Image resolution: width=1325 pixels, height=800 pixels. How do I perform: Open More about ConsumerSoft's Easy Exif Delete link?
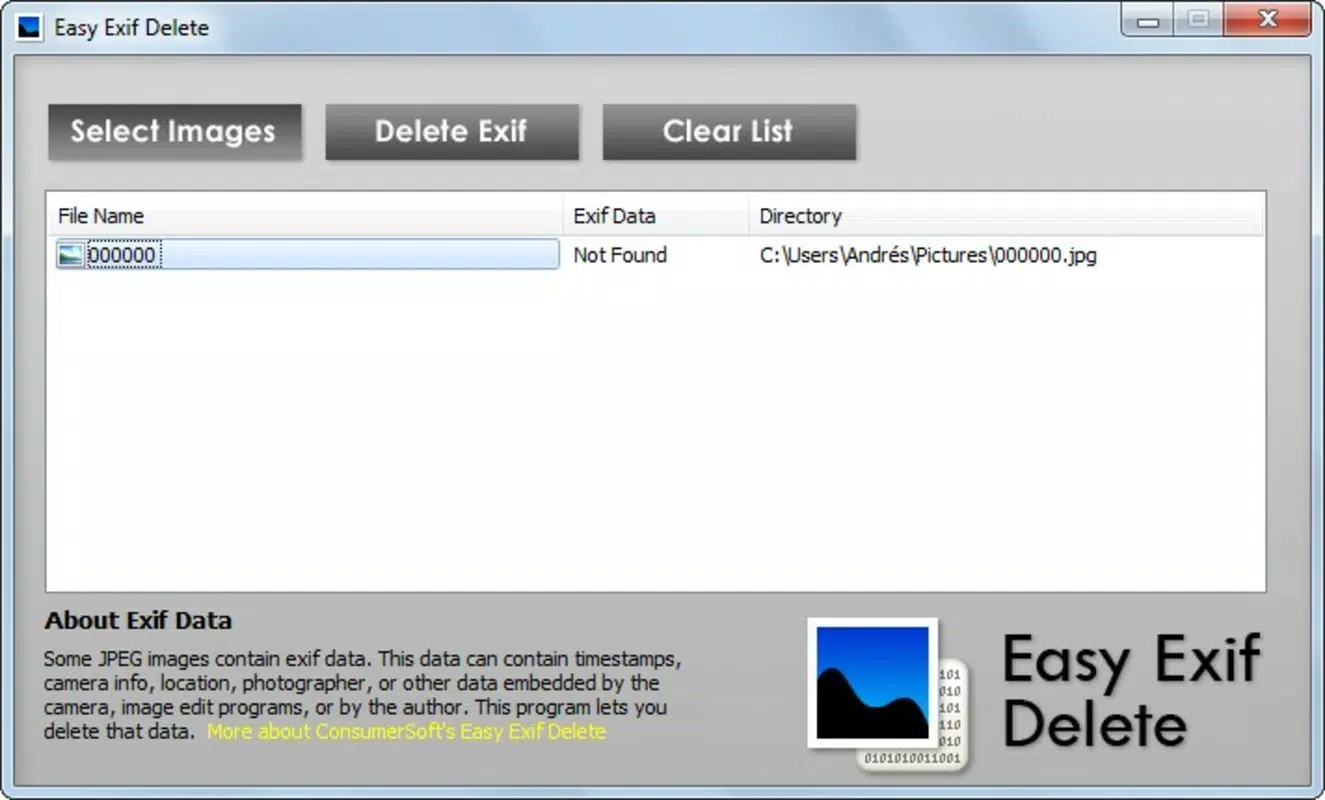(406, 731)
